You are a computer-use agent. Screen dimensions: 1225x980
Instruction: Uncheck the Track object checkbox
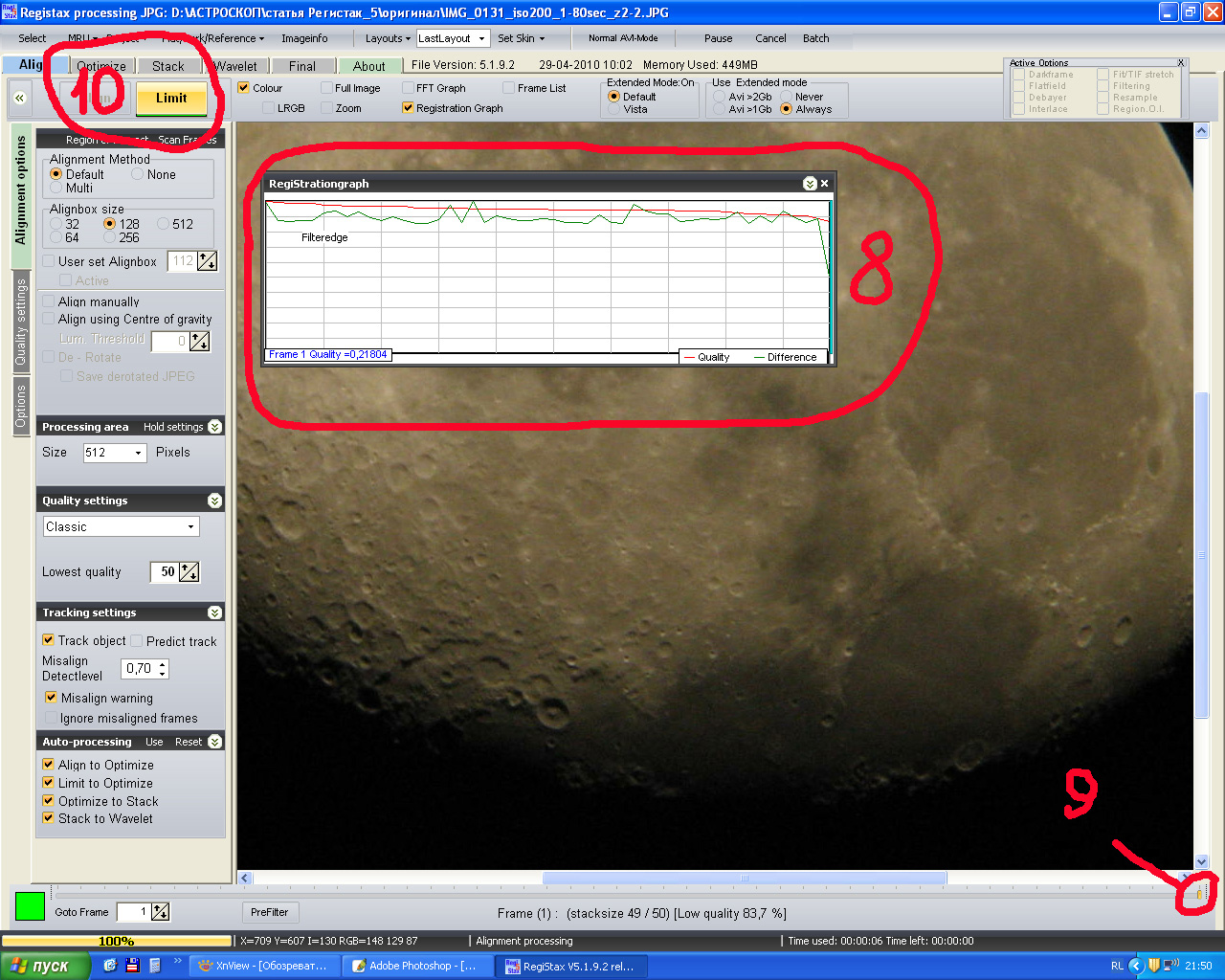pyautogui.click(x=49, y=640)
